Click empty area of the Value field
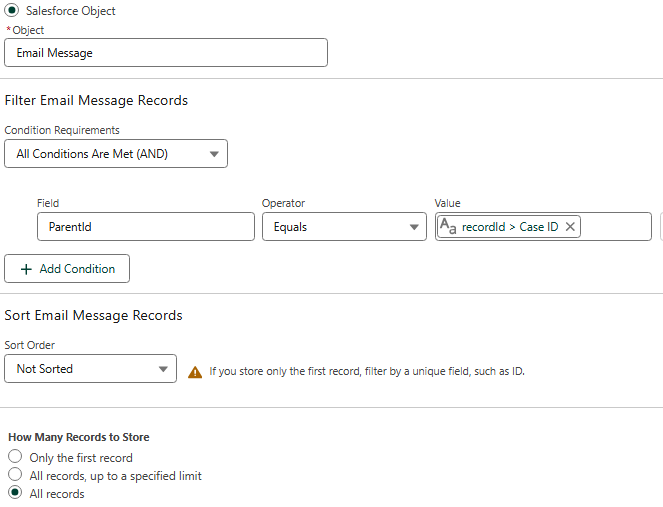The image size is (663, 507). 615,227
